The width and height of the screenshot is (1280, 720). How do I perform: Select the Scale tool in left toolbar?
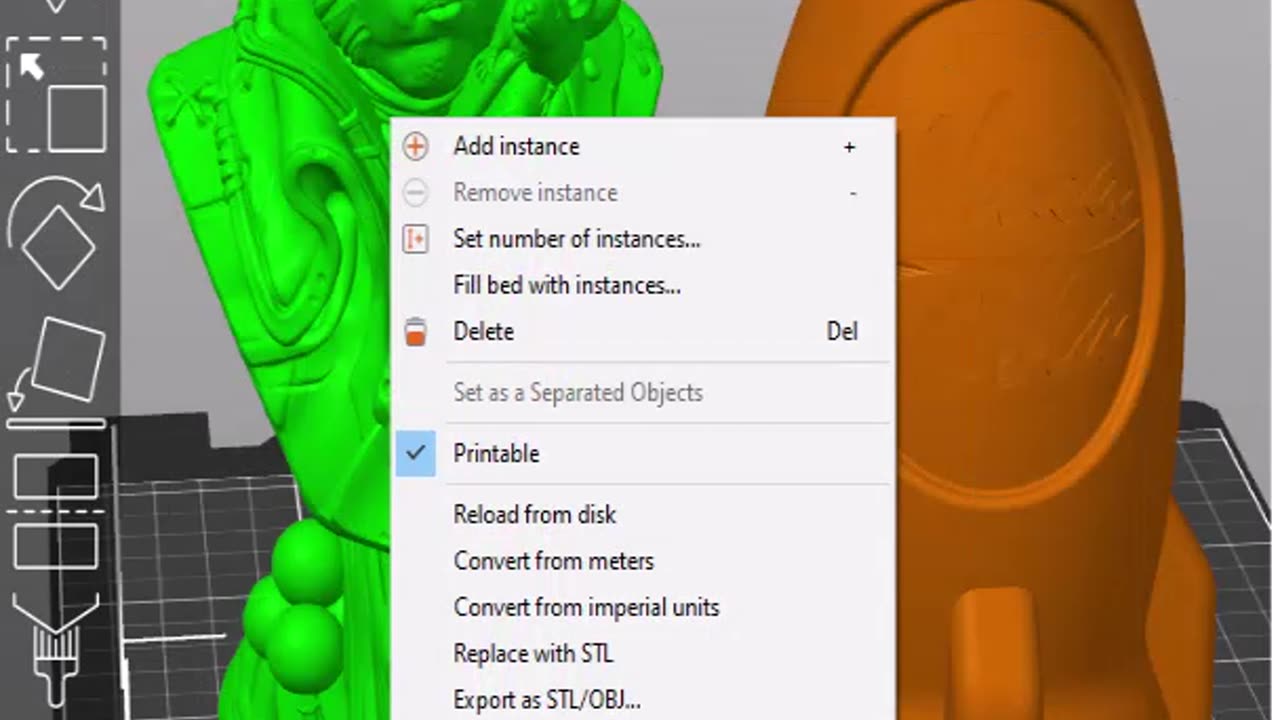[x=56, y=95]
